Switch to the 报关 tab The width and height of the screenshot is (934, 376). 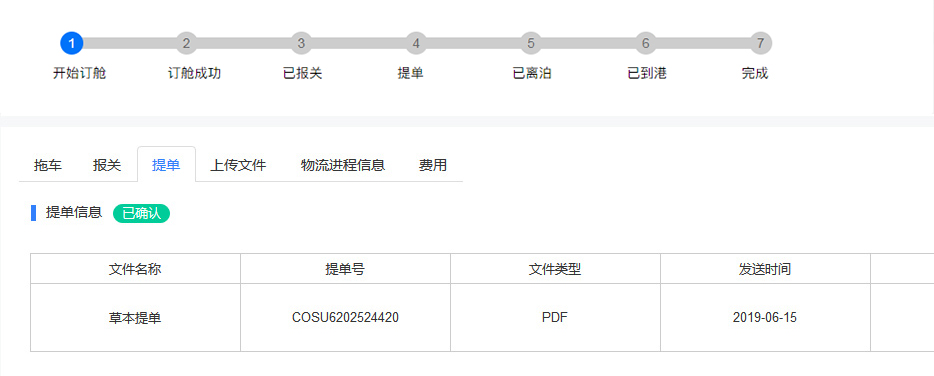[x=107, y=165]
